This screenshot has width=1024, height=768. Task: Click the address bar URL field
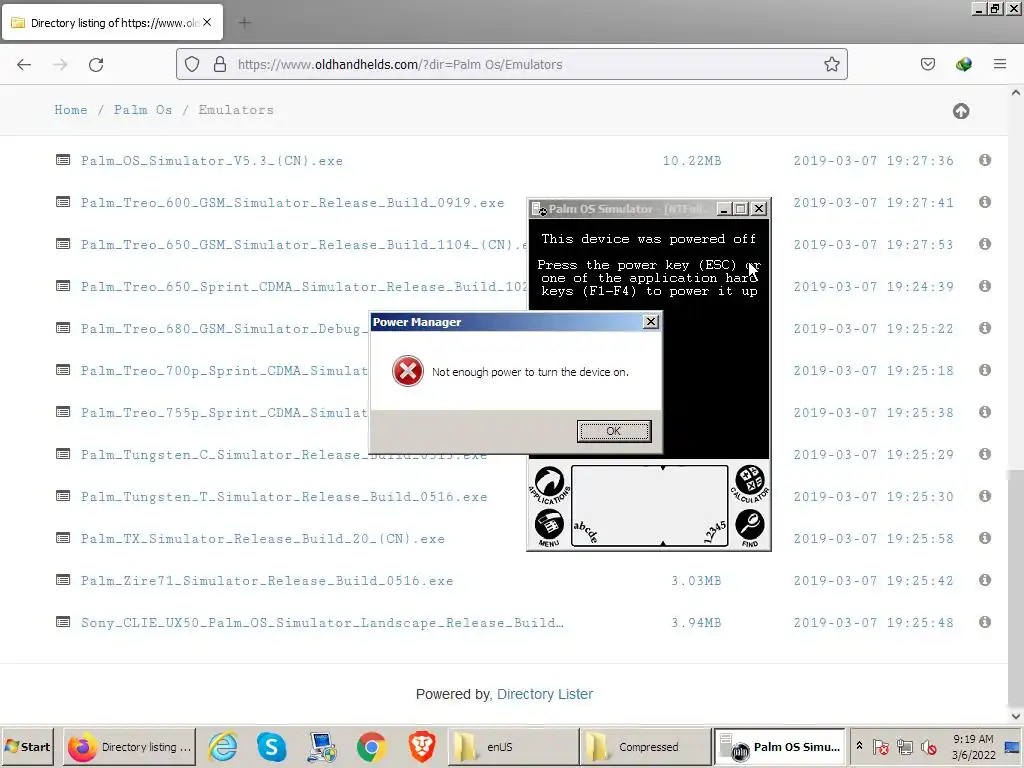[x=511, y=64]
